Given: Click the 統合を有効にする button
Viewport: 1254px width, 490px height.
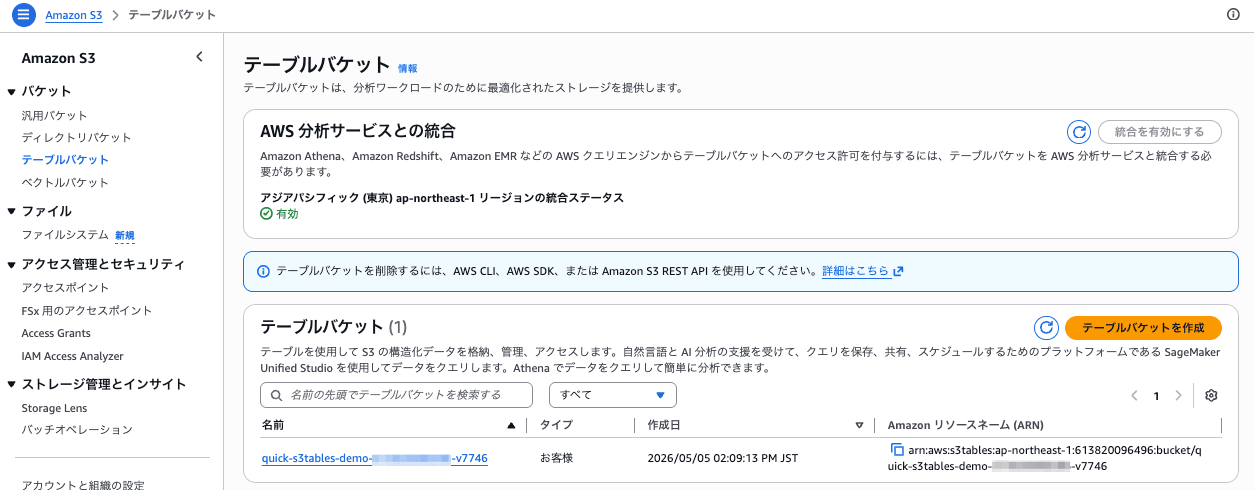Looking at the screenshot, I should (x=1159, y=132).
